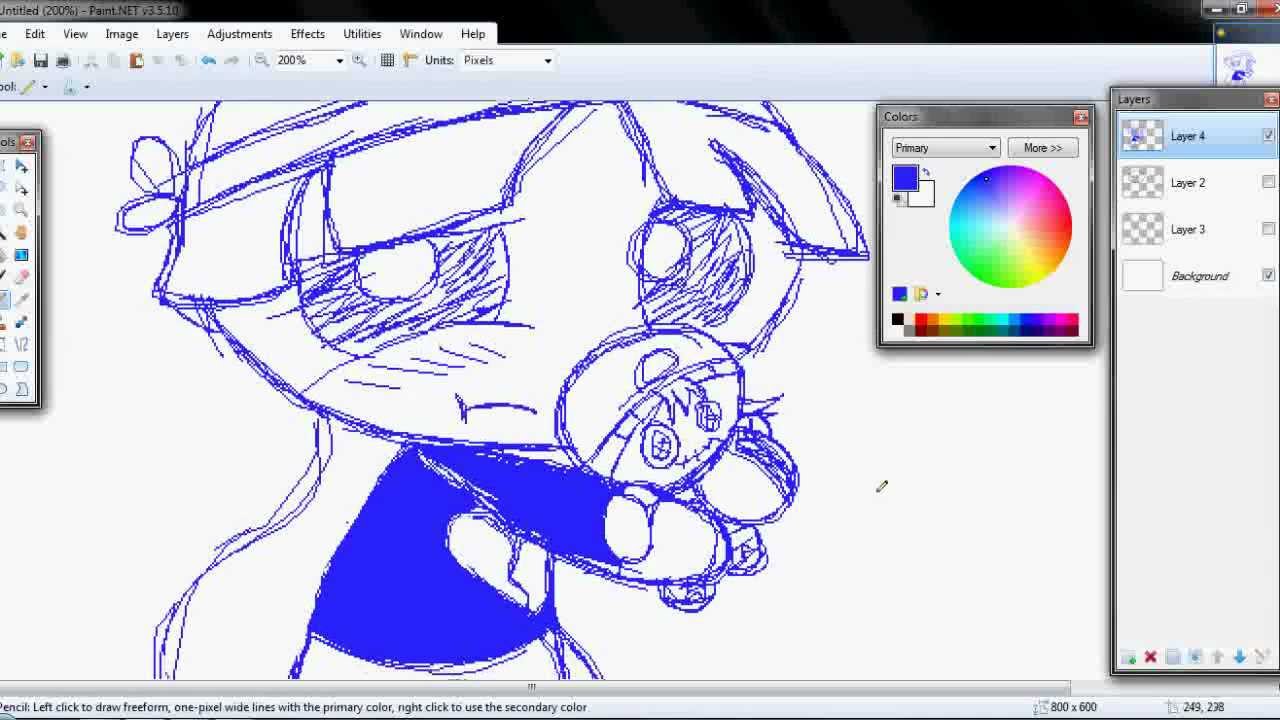
Task: Click the Redo arrow icon
Action: (231, 60)
